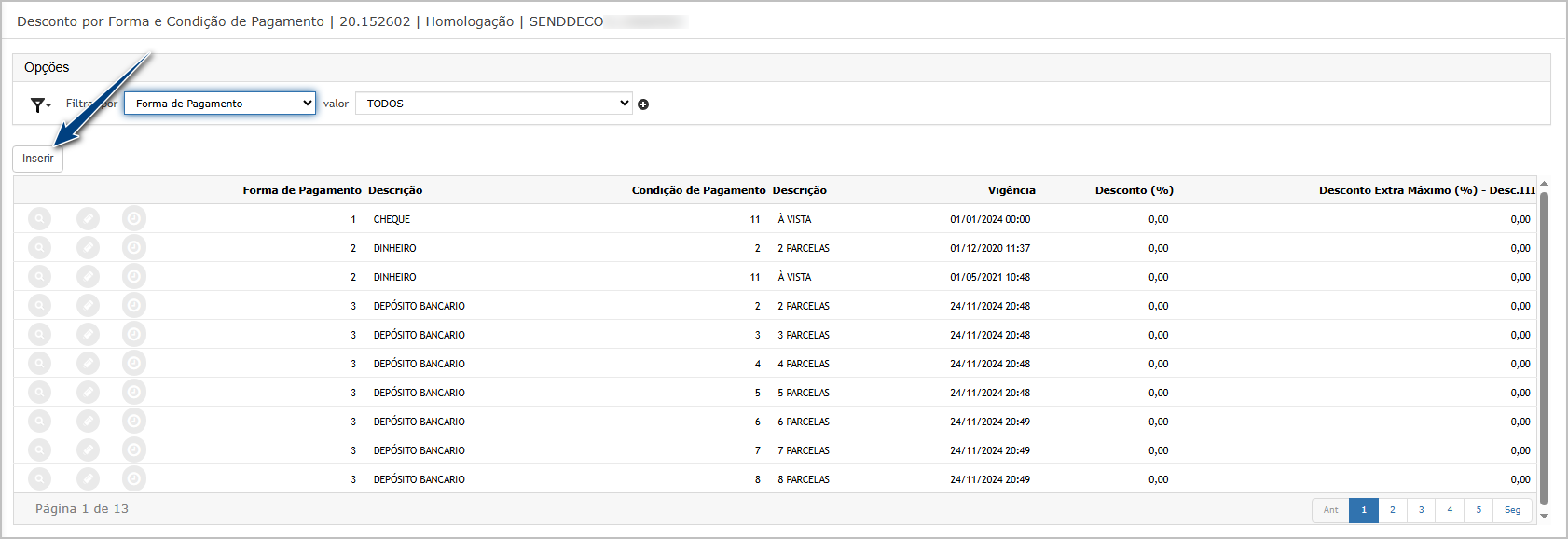Open history clock for DINHEIRO 2 PARCELAS
Screen dimensions: 1568x539
(x=134, y=247)
